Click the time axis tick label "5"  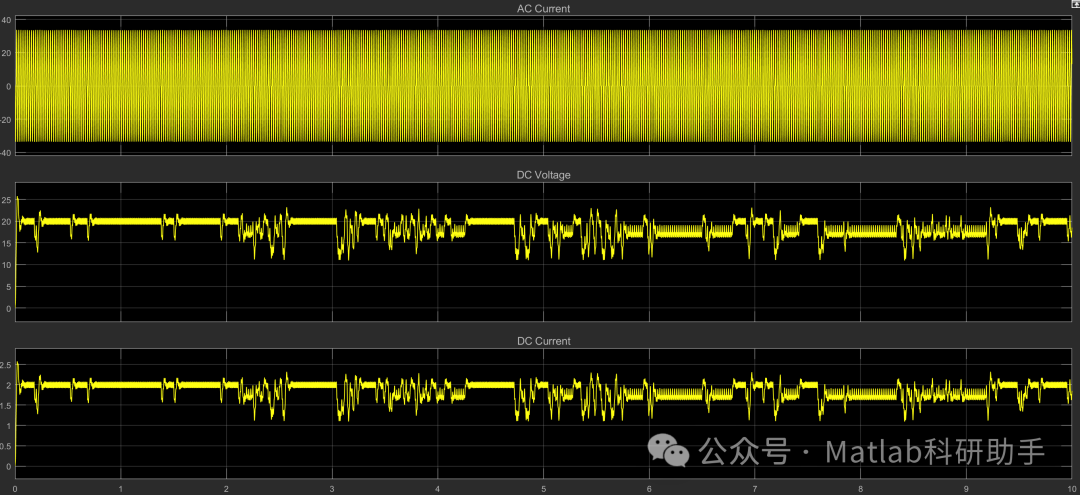click(x=543, y=487)
